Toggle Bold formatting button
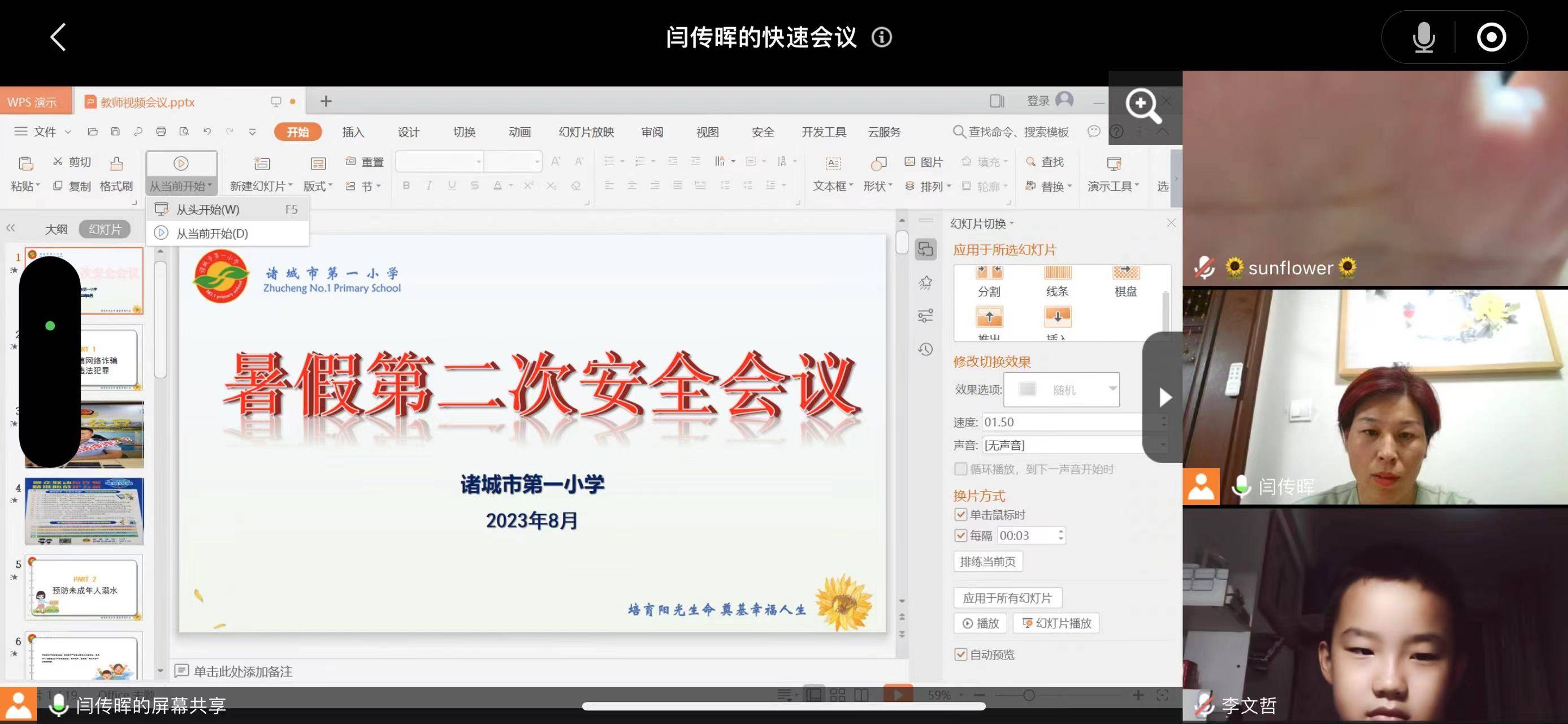Screen dimensions: 1568x724 click(x=406, y=185)
